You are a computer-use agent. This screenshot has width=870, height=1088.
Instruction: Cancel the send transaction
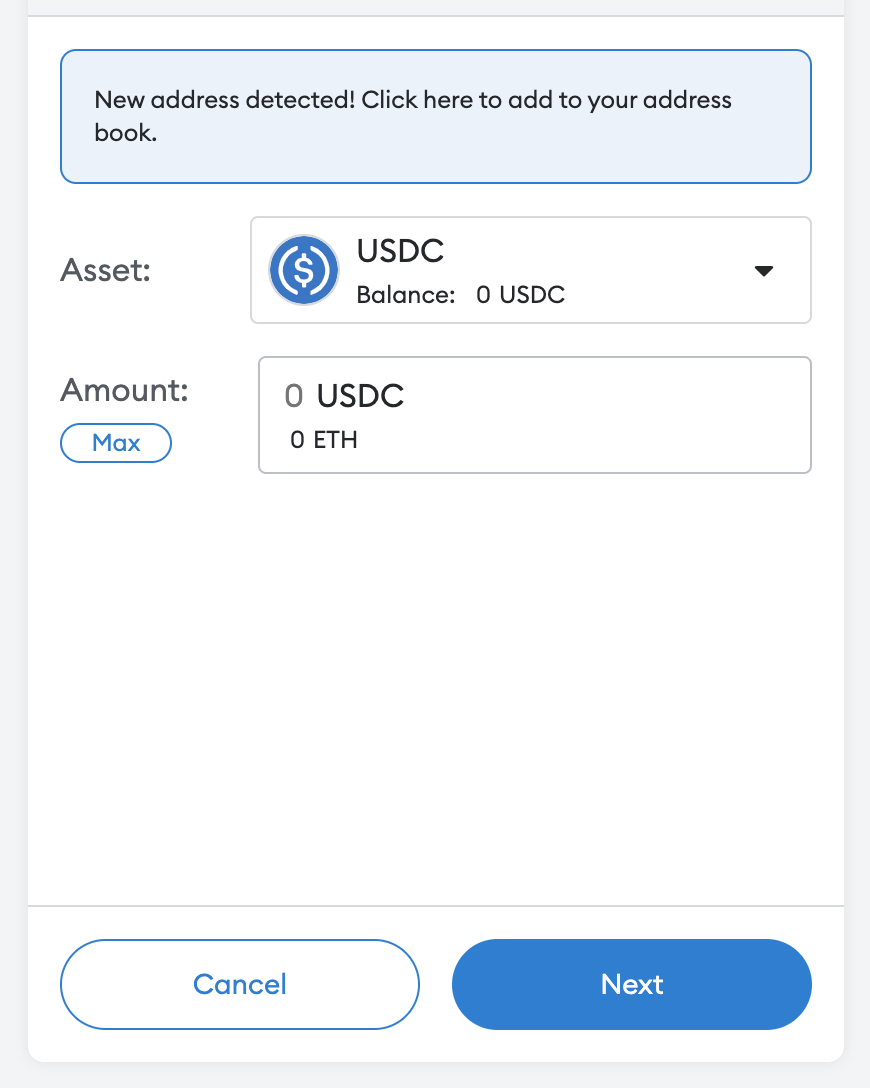240,984
